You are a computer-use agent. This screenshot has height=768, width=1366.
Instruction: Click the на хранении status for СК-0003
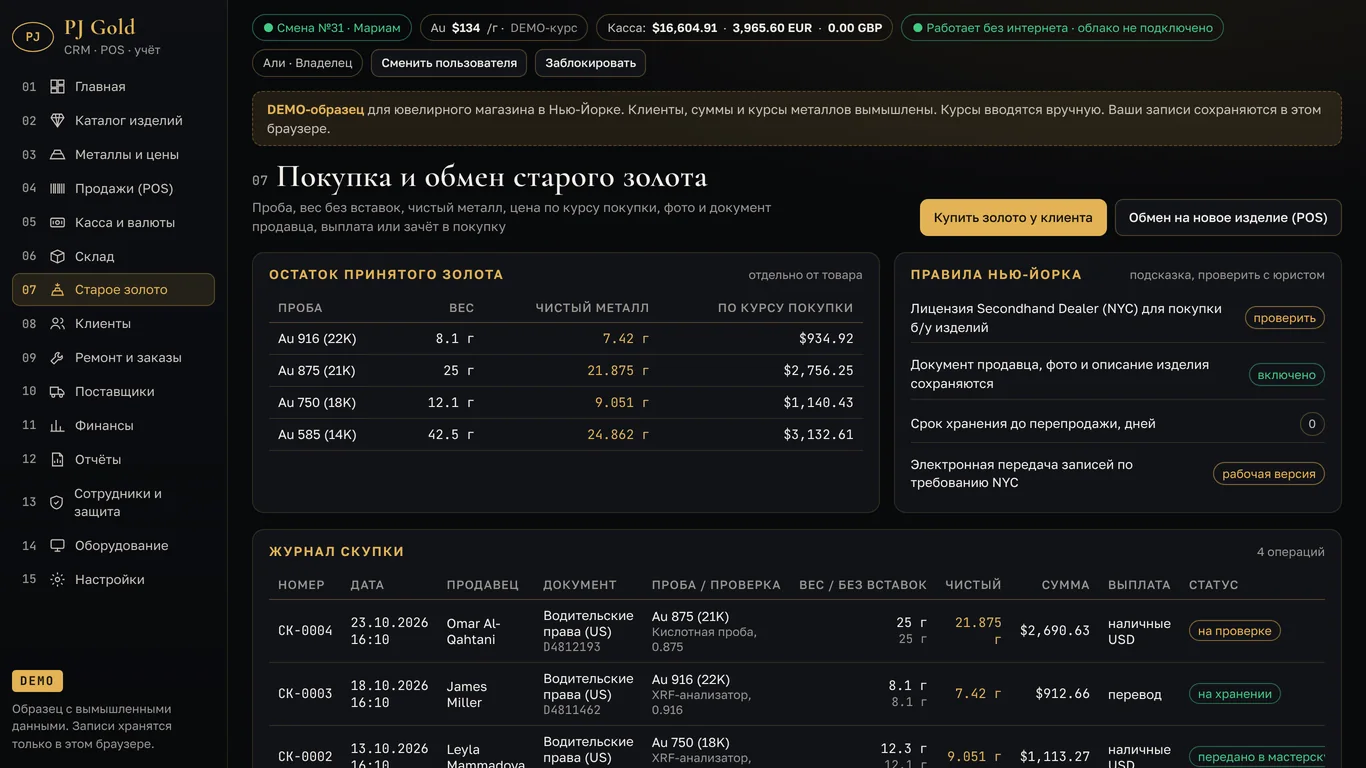coord(1235,694)
